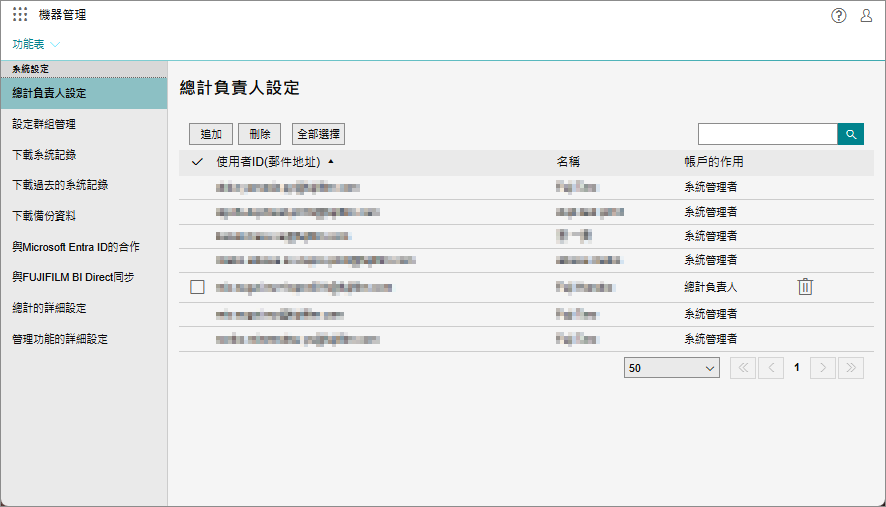Click the 追加 button
The image size is (886, 507).
point(211,134)
